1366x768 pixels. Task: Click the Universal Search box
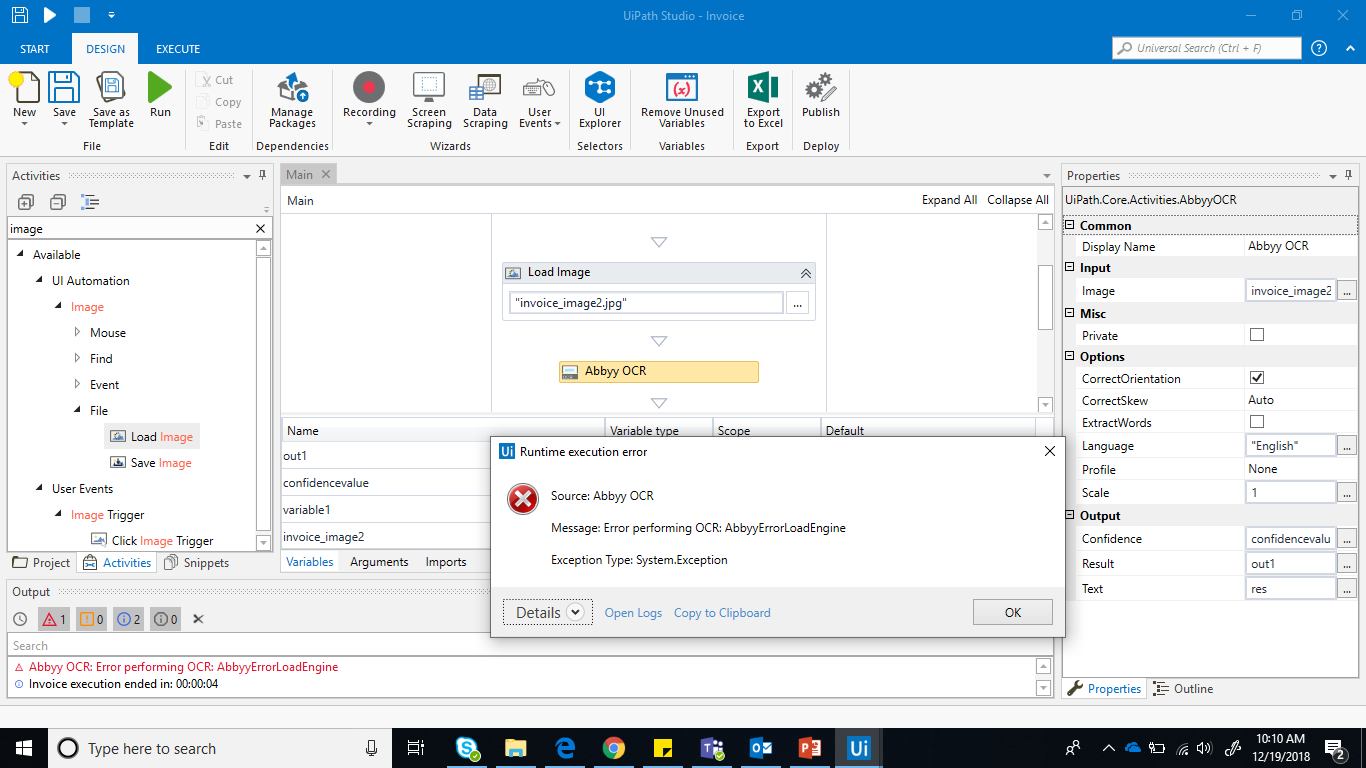(x=1207, y=48)
